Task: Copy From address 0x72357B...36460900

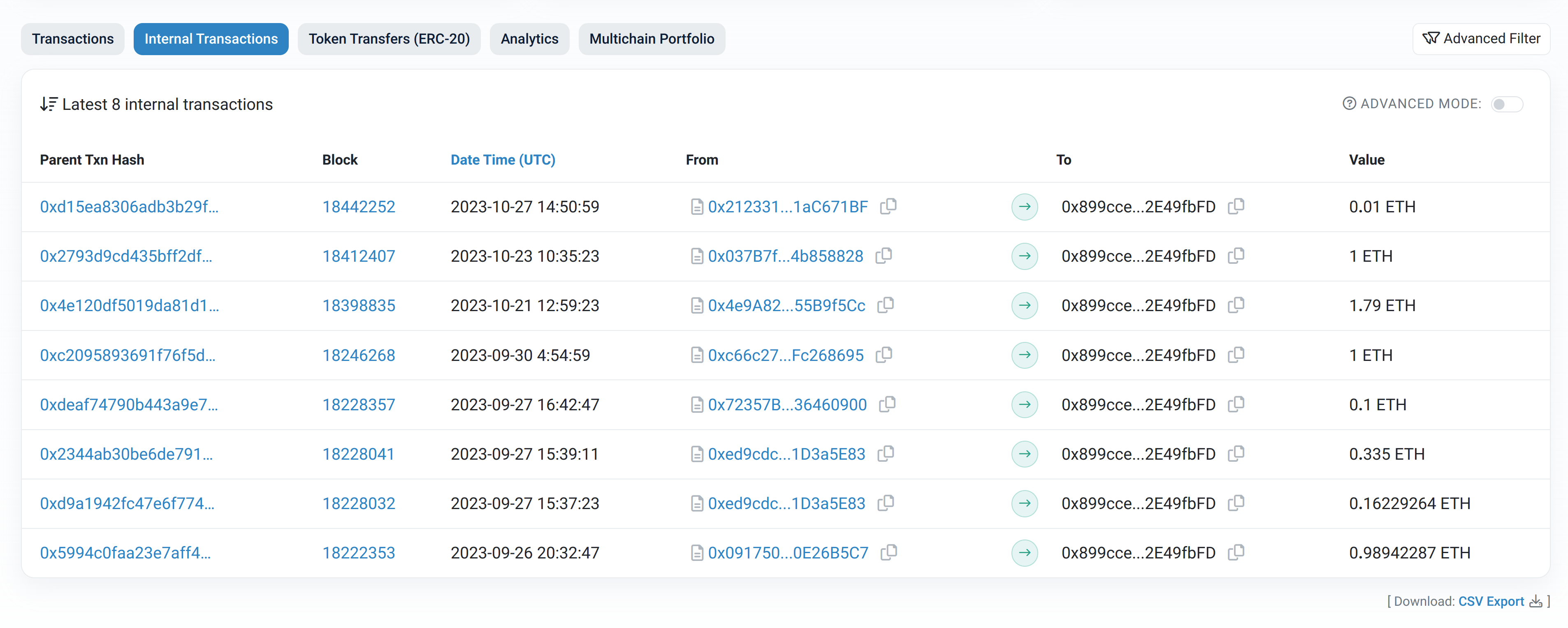Action: [x=887, y=404]
